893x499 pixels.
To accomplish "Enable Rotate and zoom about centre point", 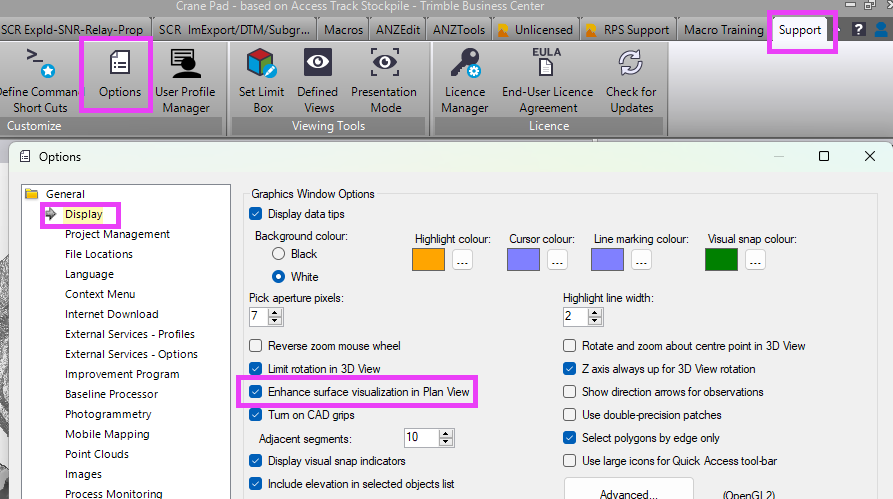I will (570, 346).
